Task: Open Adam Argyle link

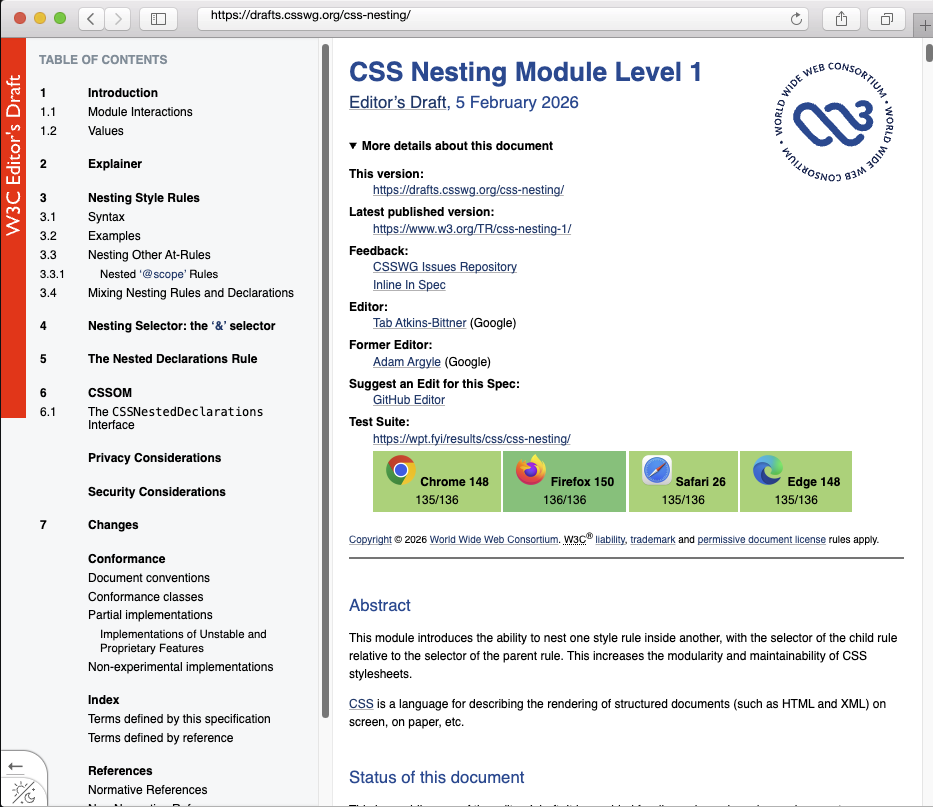Action: (x=406, y=361)
